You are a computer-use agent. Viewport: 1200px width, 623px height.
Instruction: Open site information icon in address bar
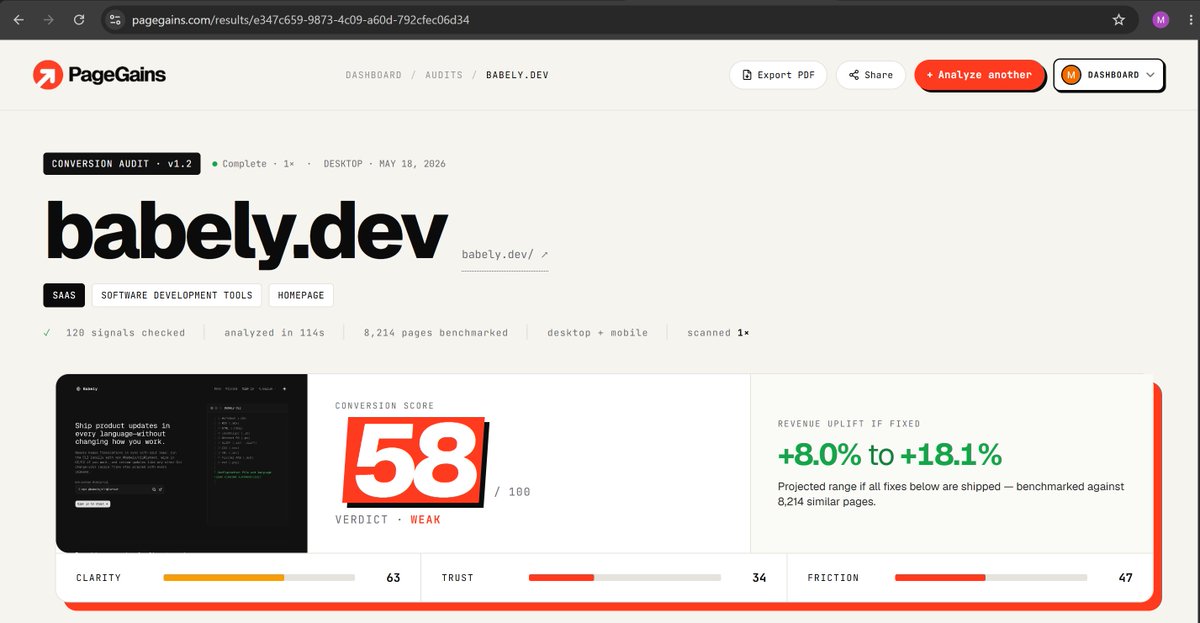tap(115, 19)
